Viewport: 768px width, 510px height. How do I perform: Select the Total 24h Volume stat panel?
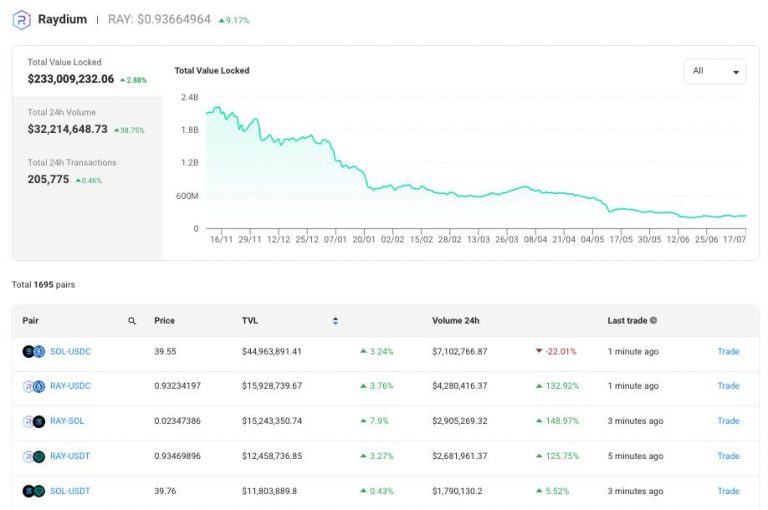coord(88,122)
